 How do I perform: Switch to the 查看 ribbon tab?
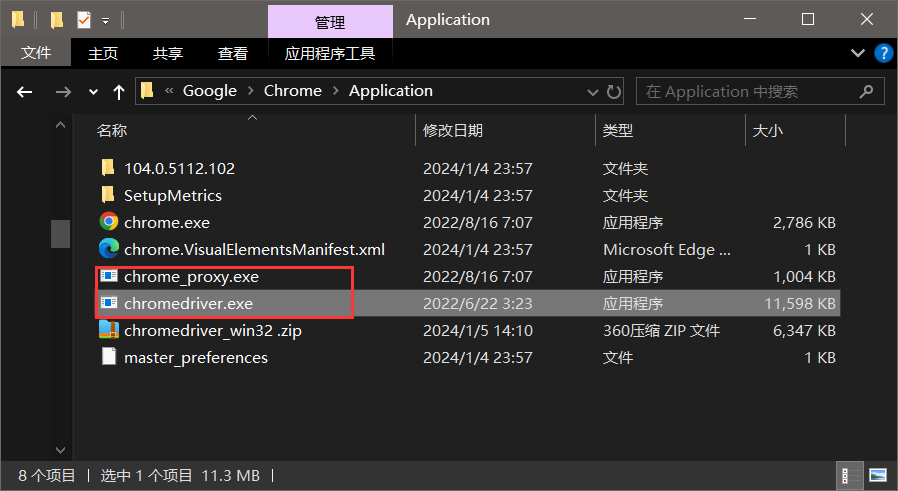pos(233,53)
